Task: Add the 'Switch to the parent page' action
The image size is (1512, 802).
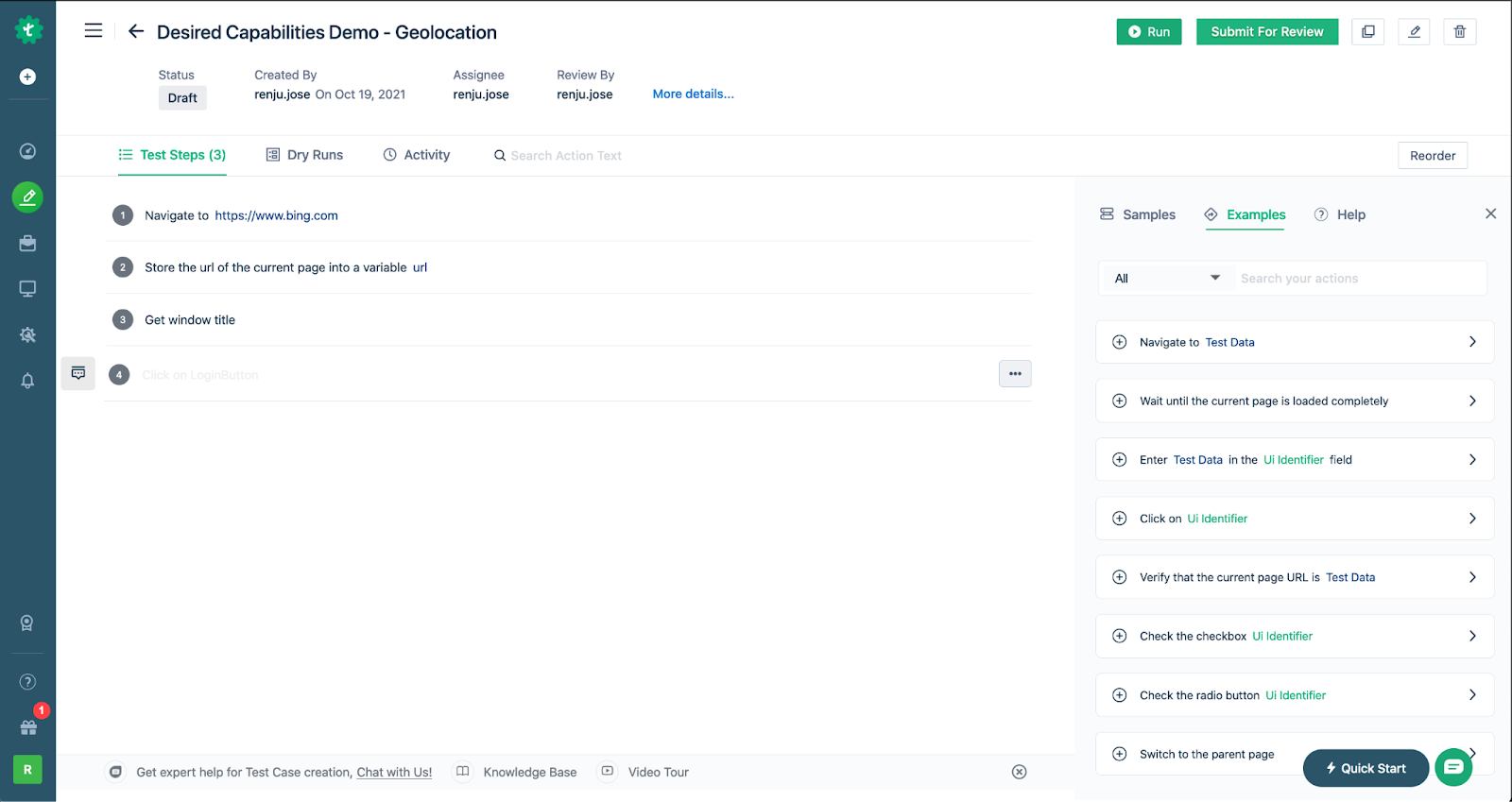Action: tap(1120, 754)
